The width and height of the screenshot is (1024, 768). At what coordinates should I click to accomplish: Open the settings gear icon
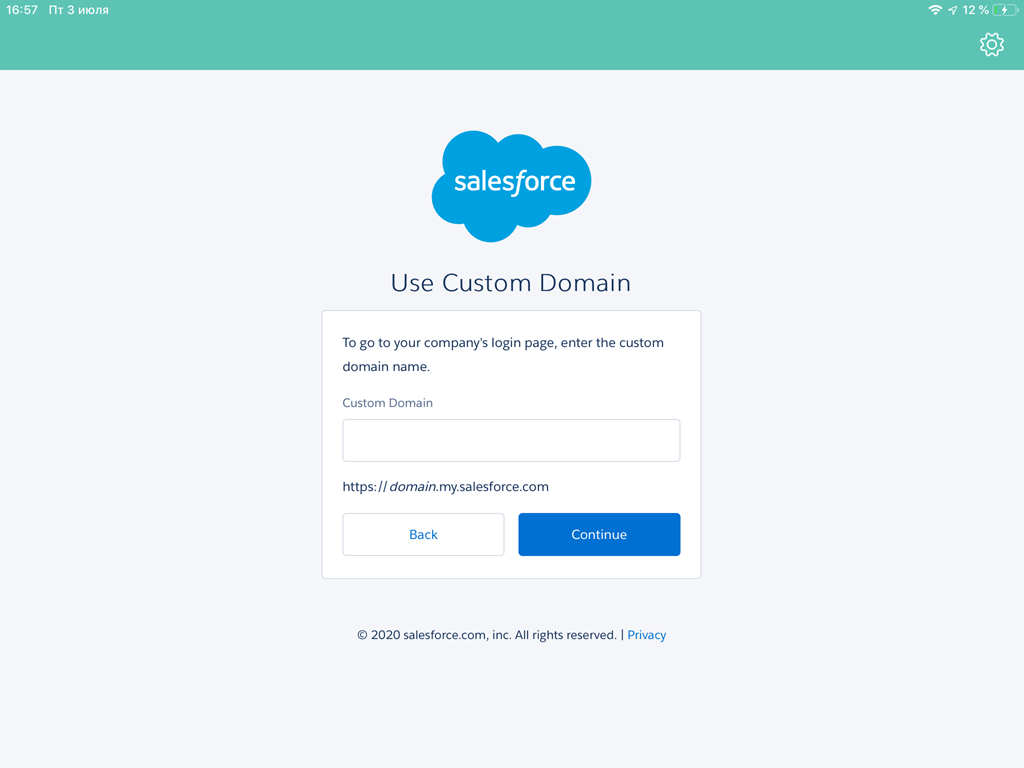click(991, 44)
